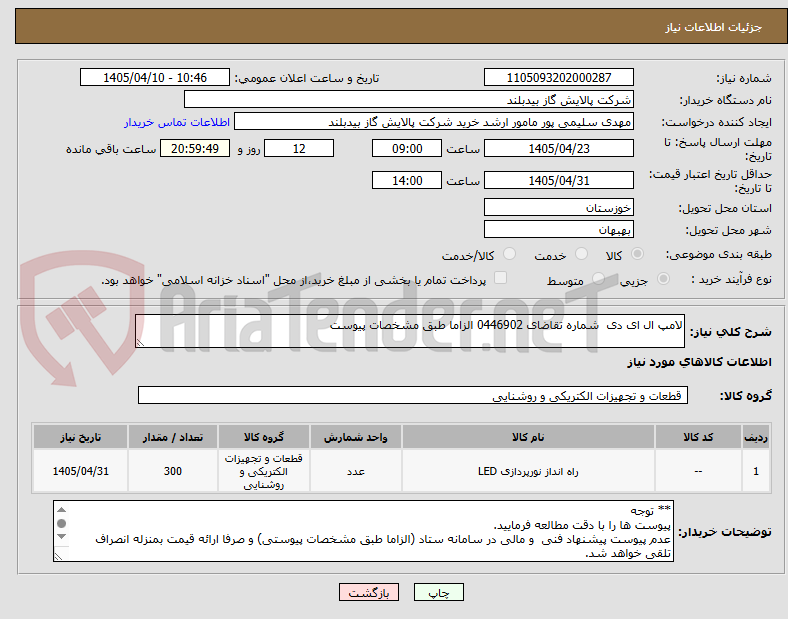Click the scroll down arrow in buyer notes

tap(61, 537)
